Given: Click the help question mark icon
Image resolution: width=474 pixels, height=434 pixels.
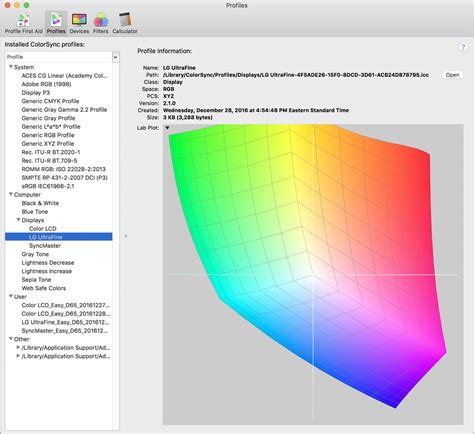Looking at the screenshot, I should tap(463, 47).
